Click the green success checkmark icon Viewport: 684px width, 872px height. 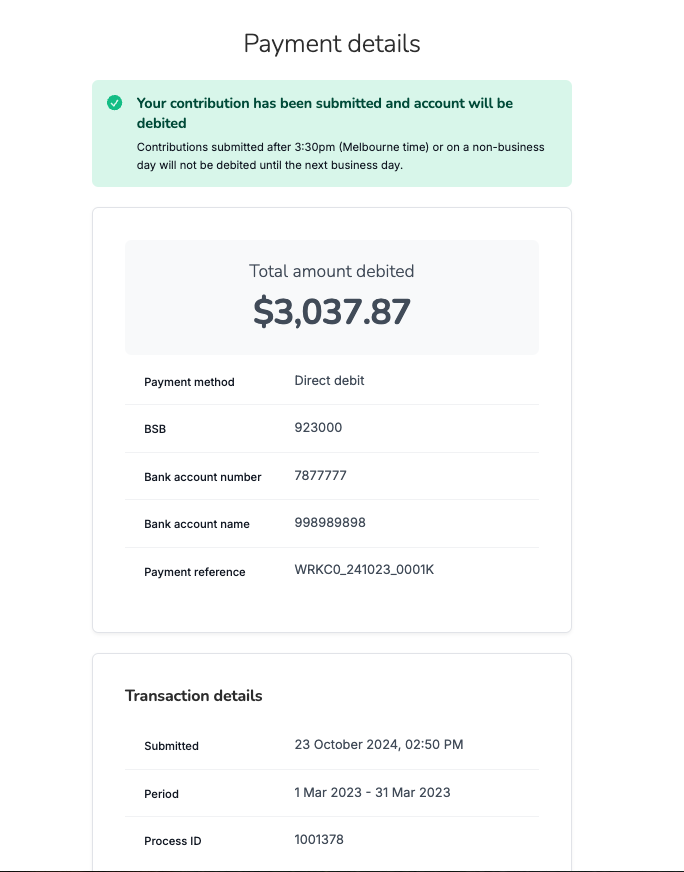(115, 103)
